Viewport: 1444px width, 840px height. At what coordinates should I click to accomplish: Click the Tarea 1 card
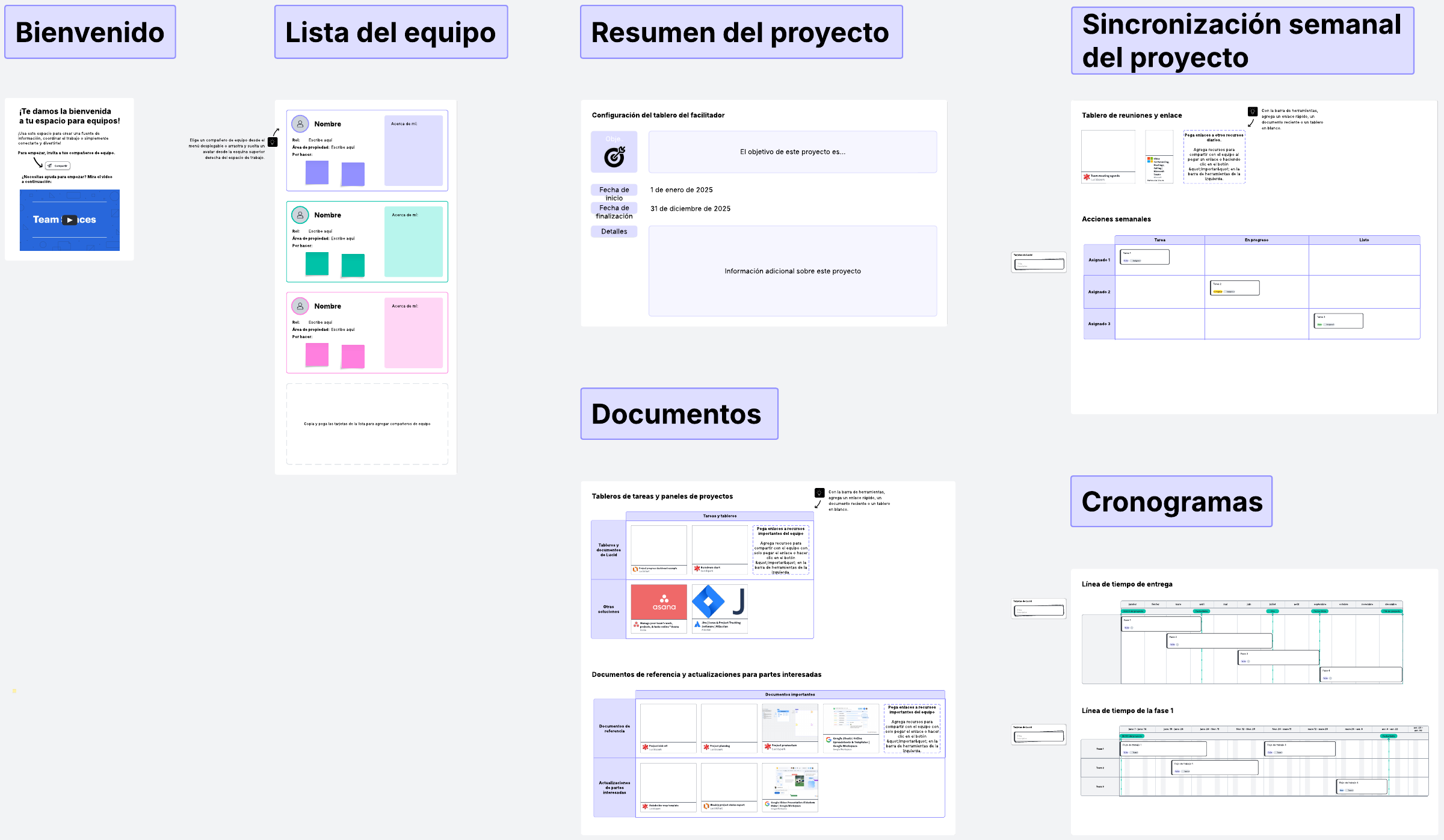point(1144,257)
